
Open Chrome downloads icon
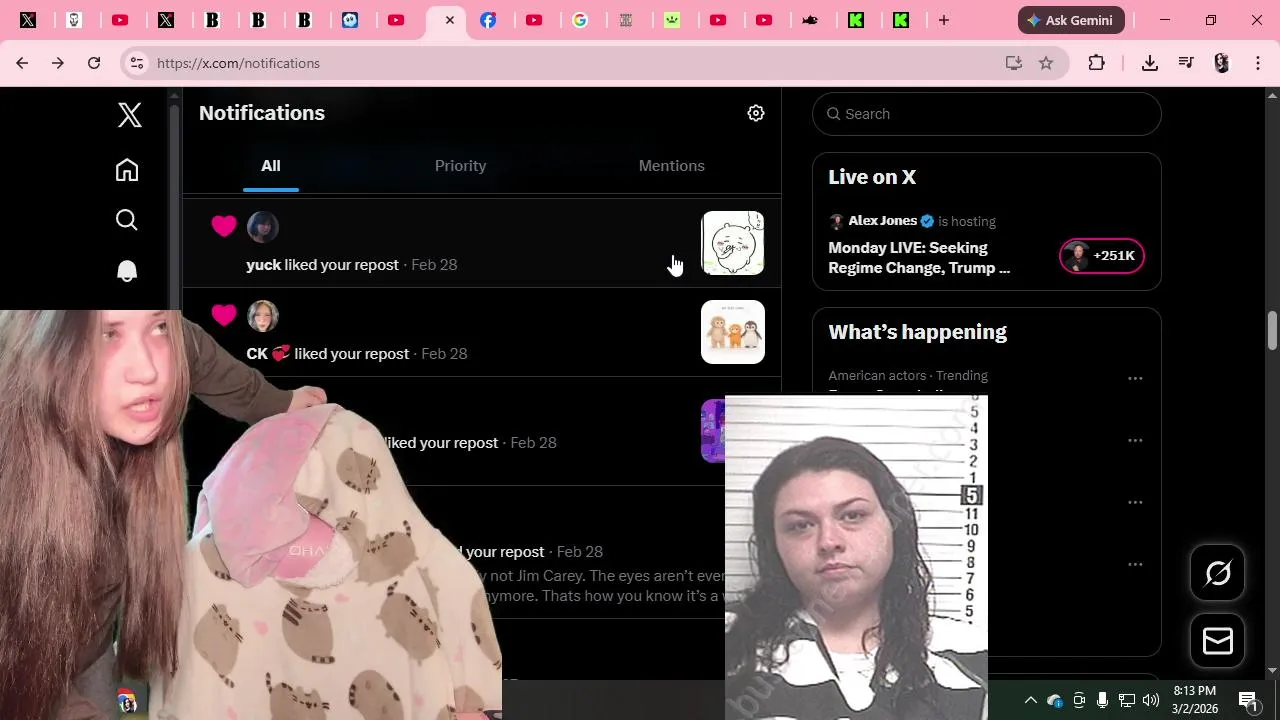[x=1150, y=63]
